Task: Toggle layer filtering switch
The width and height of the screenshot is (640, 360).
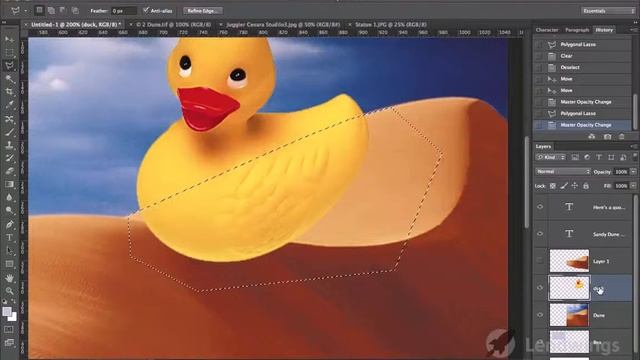Action: tap(635, 156)
